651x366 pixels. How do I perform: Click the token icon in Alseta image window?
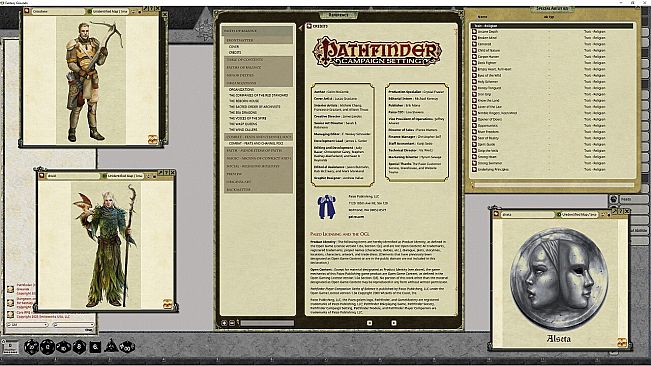coord(622,342)
